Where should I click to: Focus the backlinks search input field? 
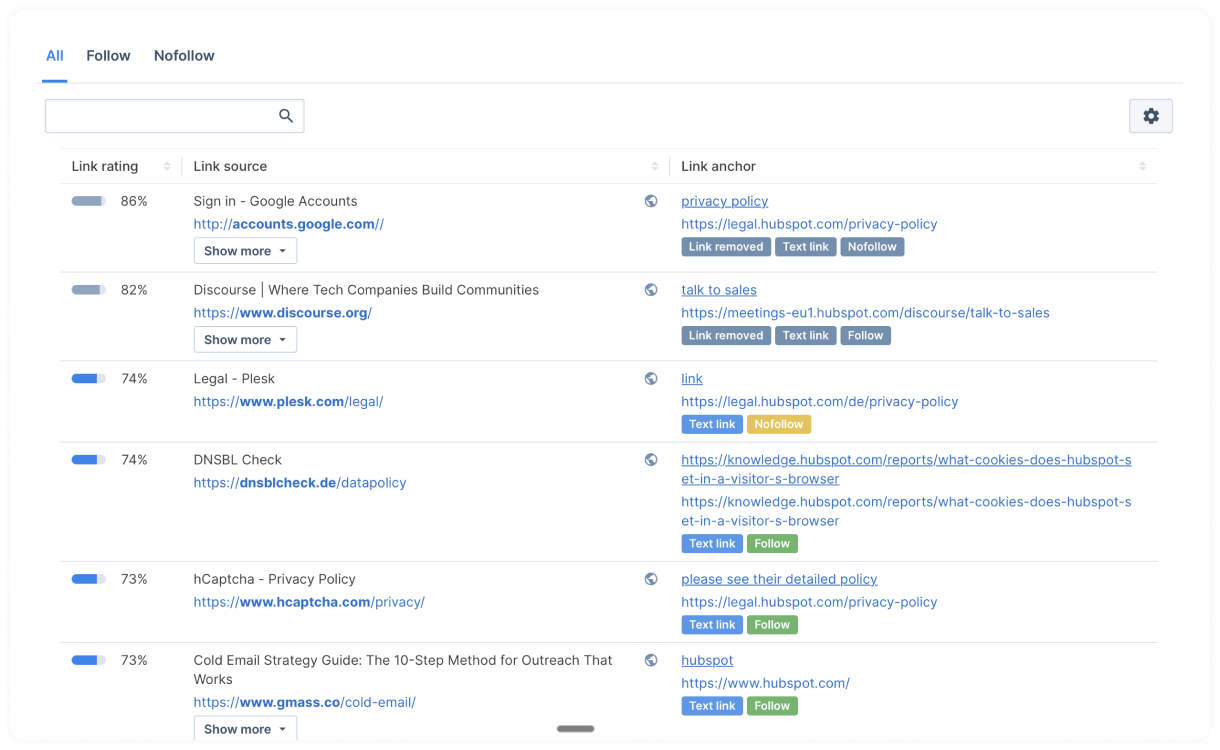click(x=174, y=116)
